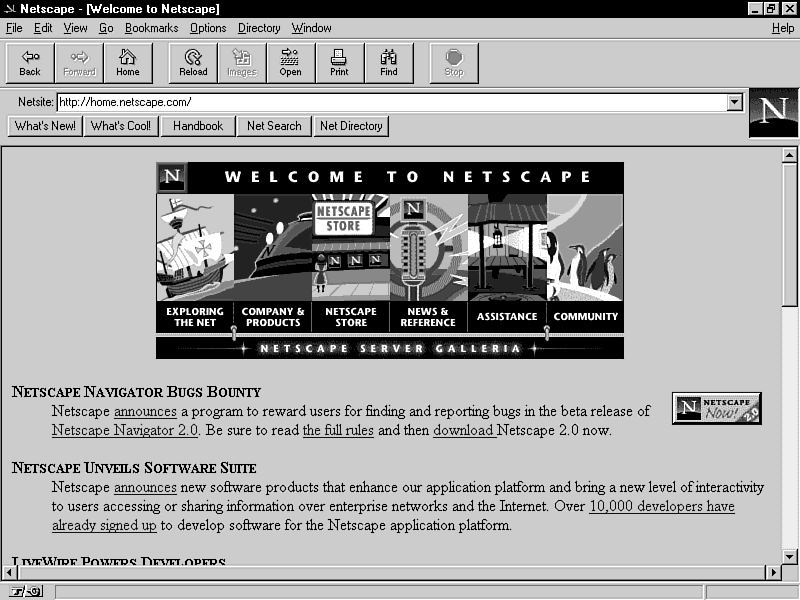Click the lantern Assistance image
800x600 pixels.
tap(507, 247)
